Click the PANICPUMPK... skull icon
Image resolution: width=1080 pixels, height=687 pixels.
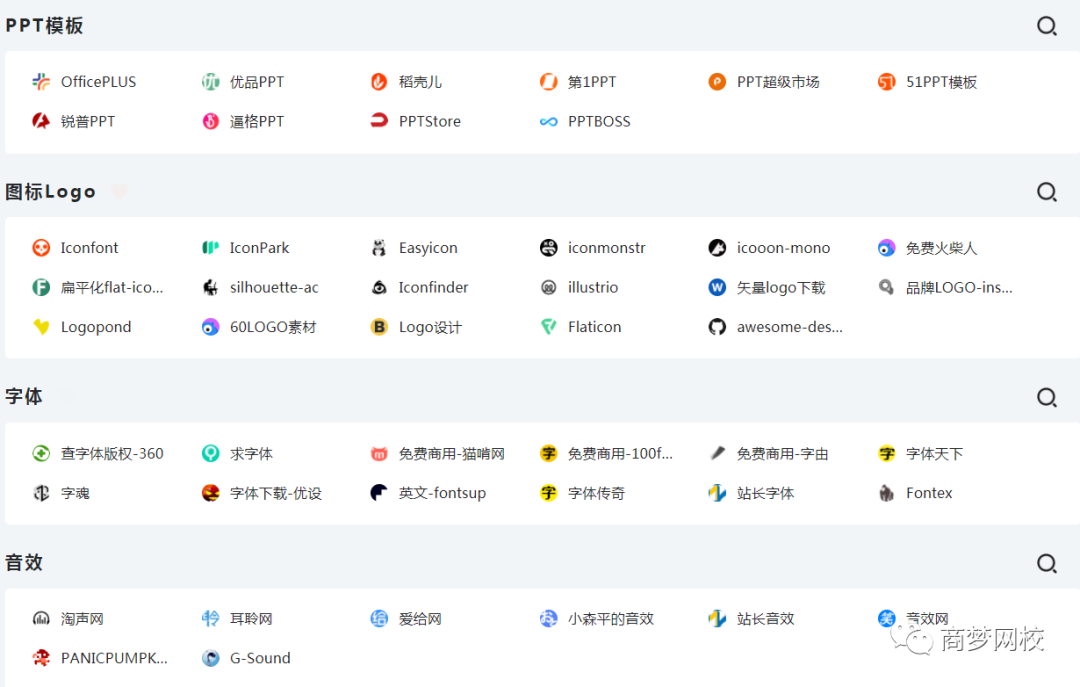41,658
